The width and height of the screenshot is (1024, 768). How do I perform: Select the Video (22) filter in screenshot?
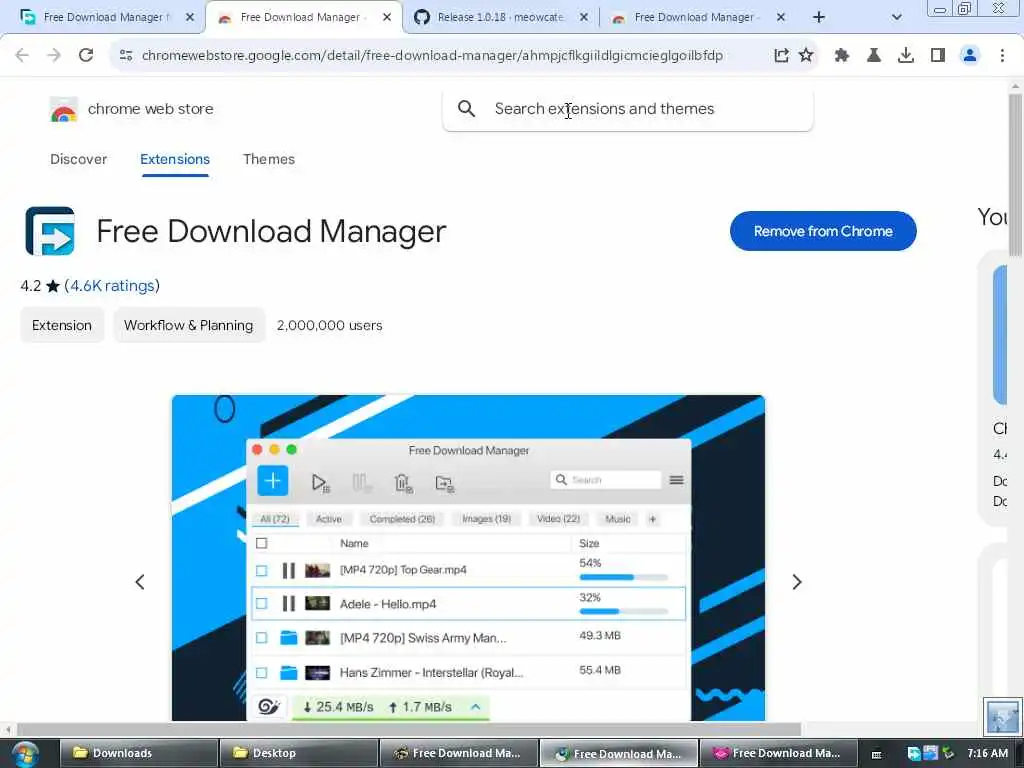click(558, 519)
